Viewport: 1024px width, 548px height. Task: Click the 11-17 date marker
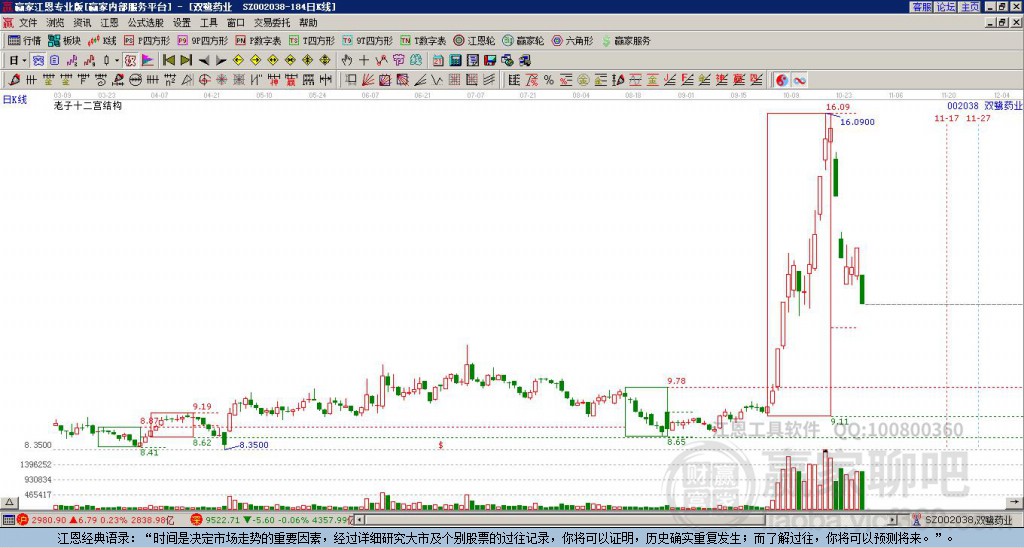point(946,118)
